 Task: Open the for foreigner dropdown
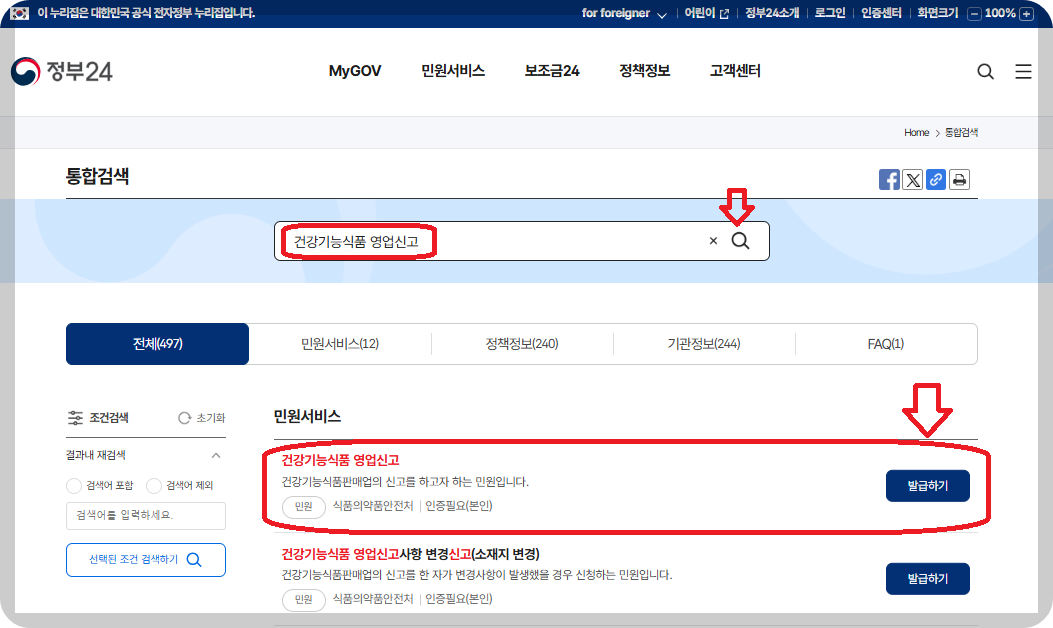point(624,13)
